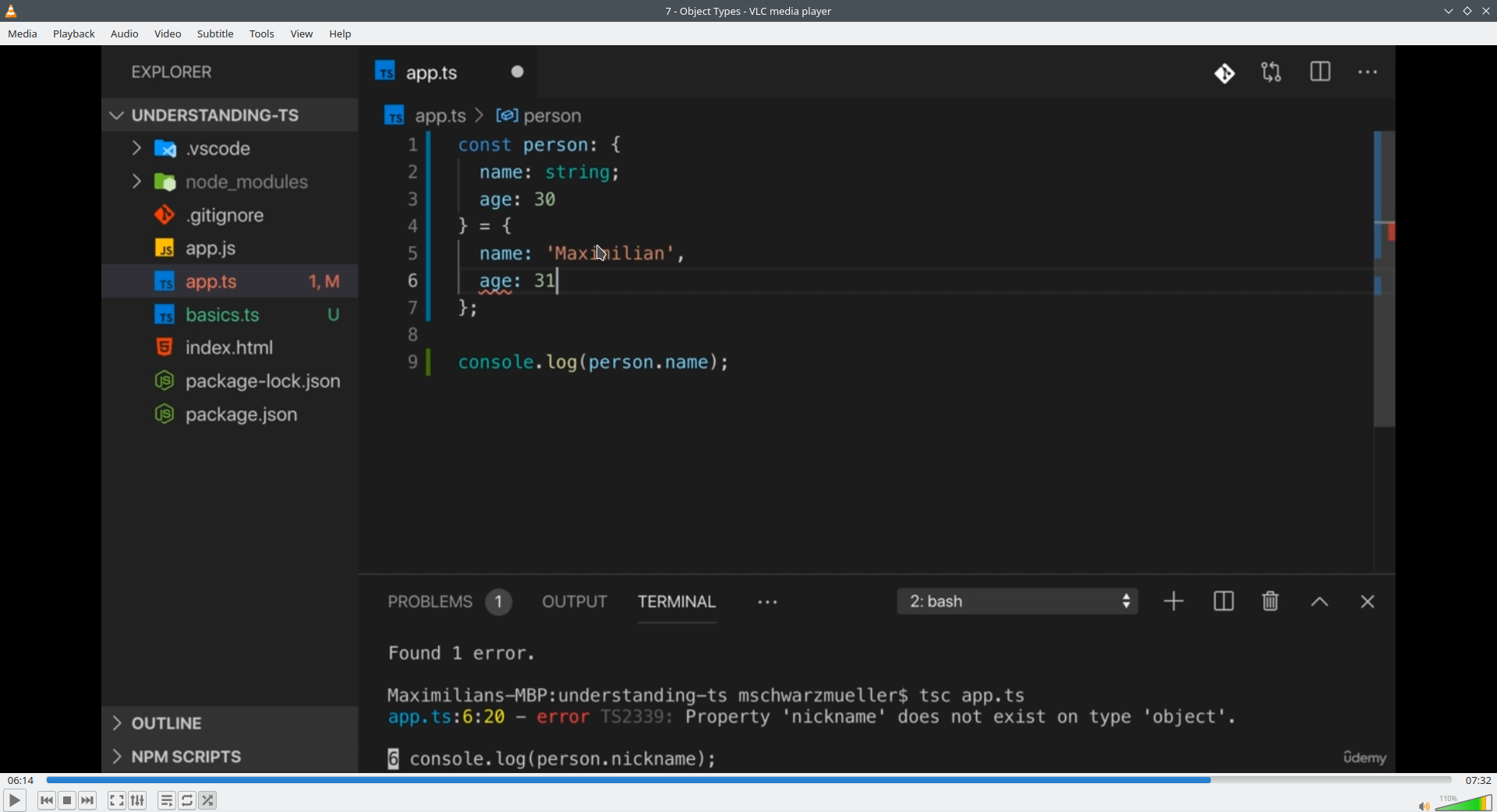Click the VLC cone icon in title bar

[x=12, y=11]
